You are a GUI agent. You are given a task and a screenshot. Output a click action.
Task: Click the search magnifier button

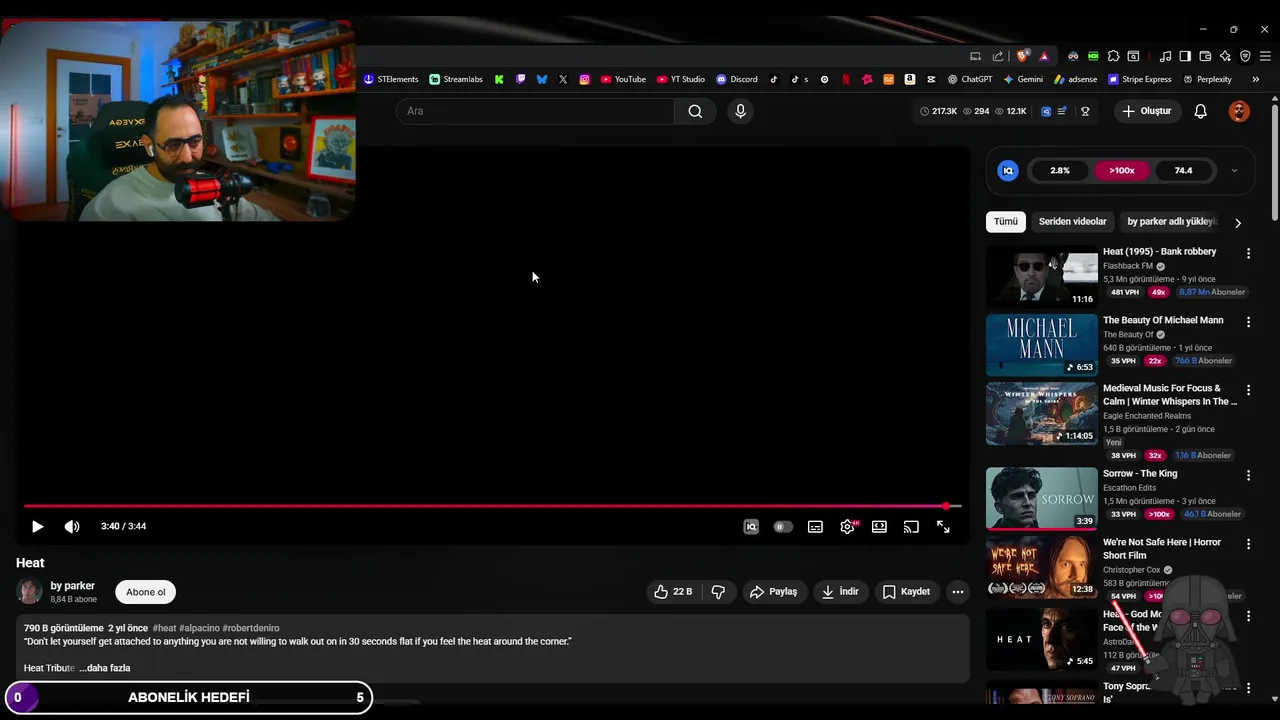(695, 111)
